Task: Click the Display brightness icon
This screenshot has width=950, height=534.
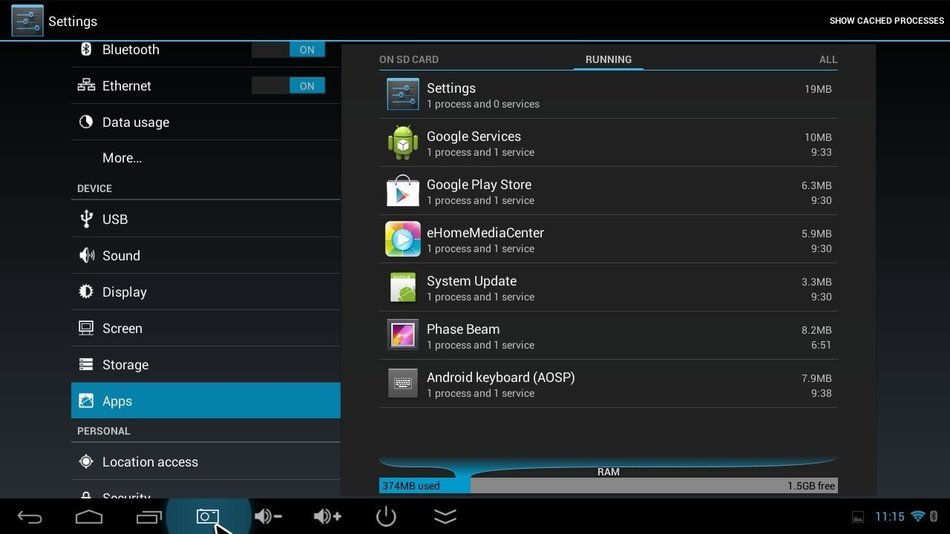Action: coord(86,292)
